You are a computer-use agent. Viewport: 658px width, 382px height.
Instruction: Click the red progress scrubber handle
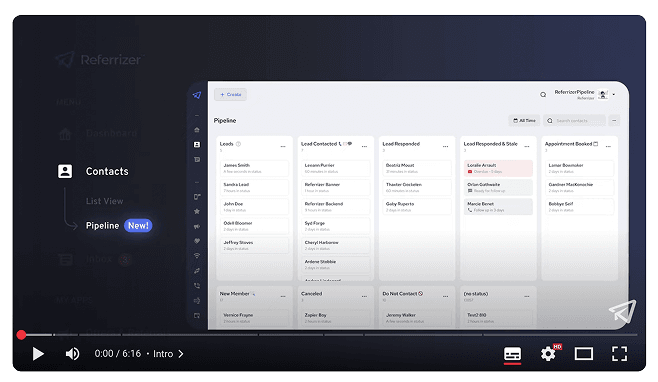point(21,335)
